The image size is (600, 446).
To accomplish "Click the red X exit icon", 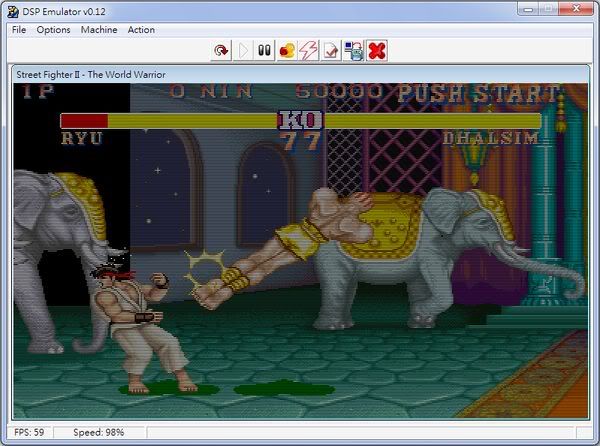I will coord(377,50).
